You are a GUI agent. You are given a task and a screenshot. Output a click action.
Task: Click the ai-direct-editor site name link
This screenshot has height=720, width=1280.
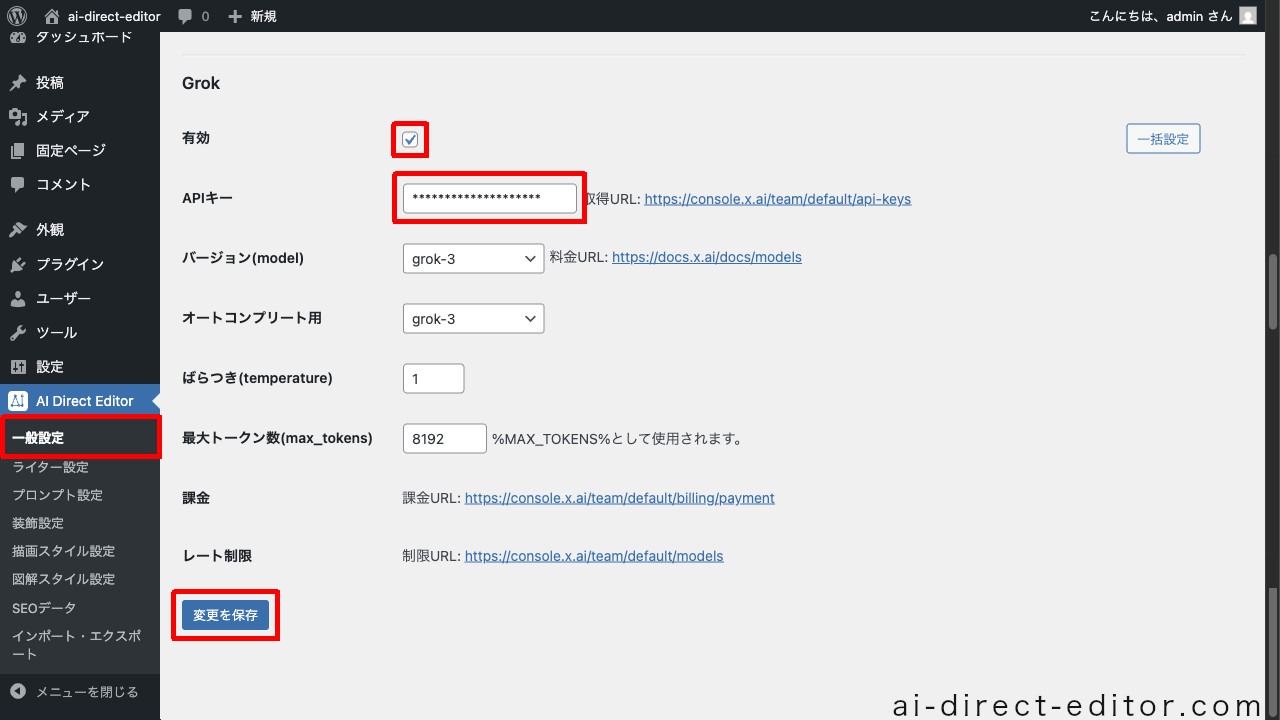point(114,16)
